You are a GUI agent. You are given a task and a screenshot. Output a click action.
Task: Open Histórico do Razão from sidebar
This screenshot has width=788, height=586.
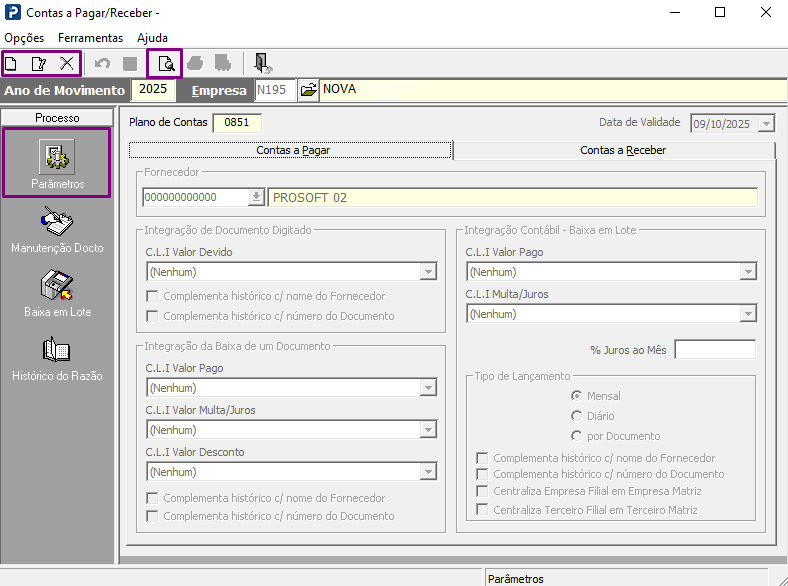pyautogui.click(x=56, y=358)
